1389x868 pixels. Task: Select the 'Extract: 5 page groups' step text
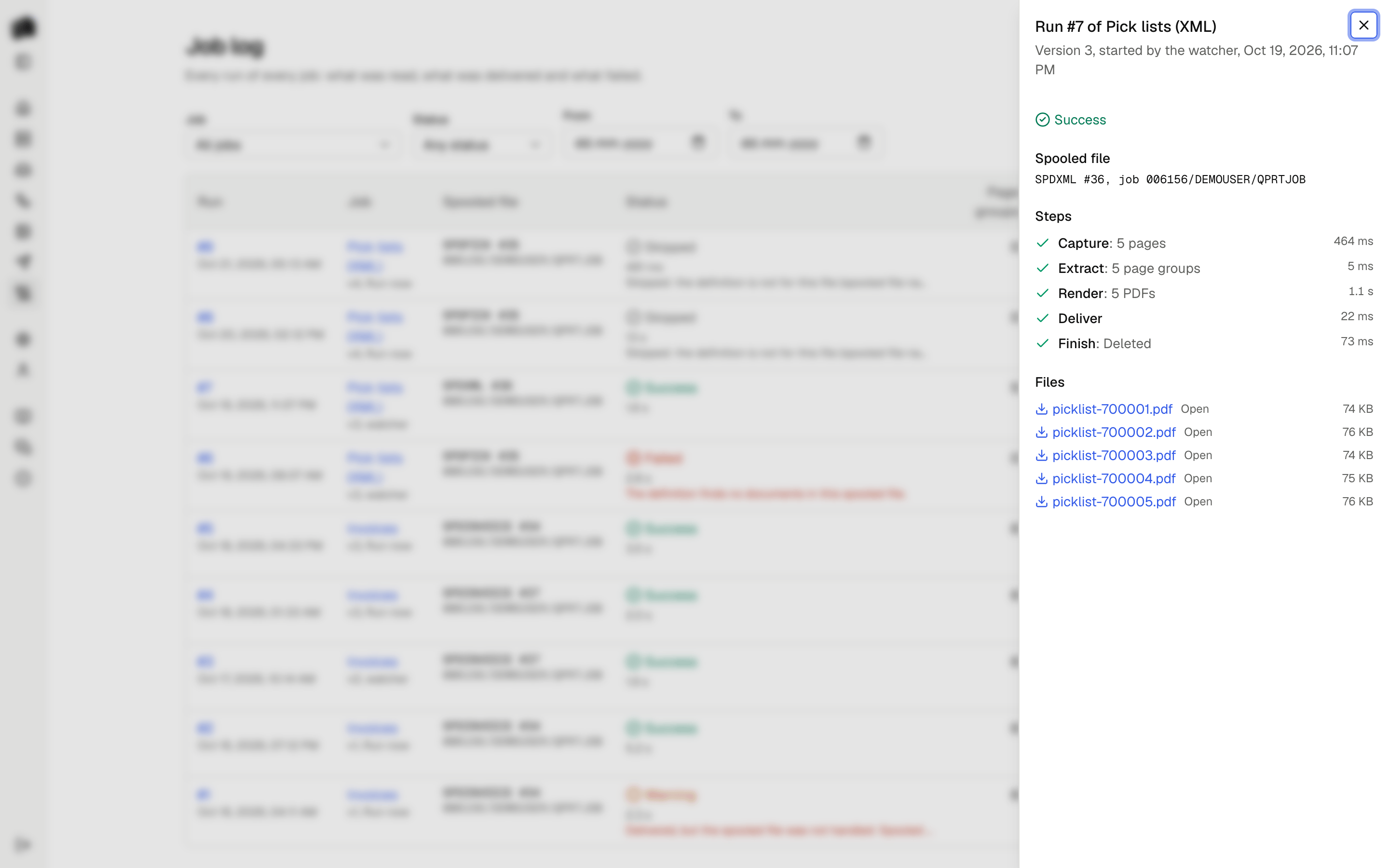pyautogui.click(x=1129, y=268)
